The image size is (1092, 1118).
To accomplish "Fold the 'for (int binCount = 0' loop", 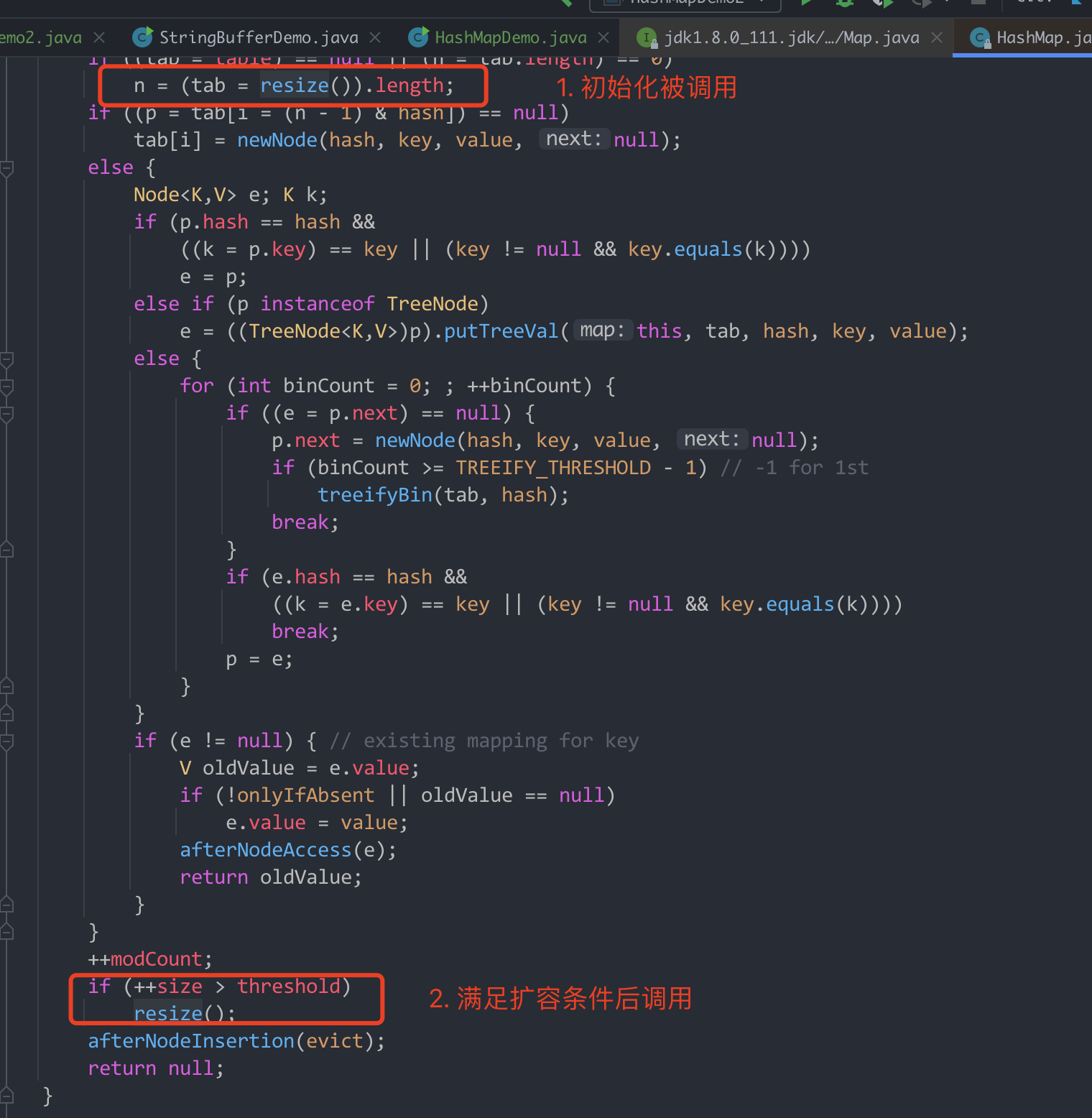I will coord(6,387).
